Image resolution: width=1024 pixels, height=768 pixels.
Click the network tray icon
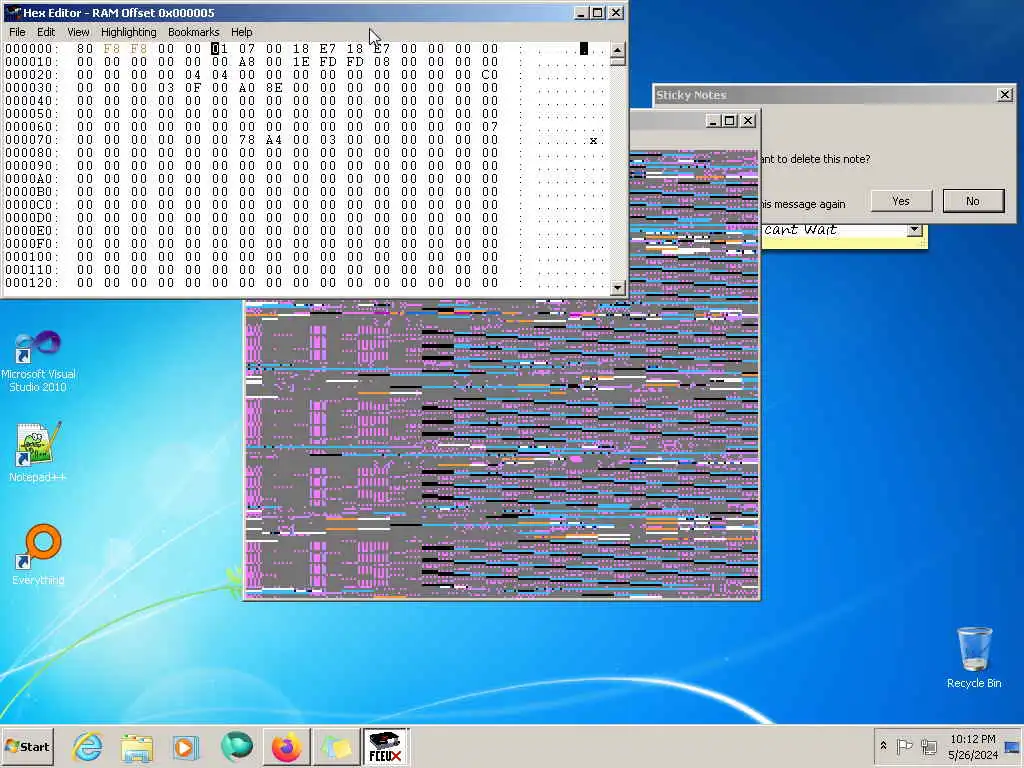coord(929,746)
